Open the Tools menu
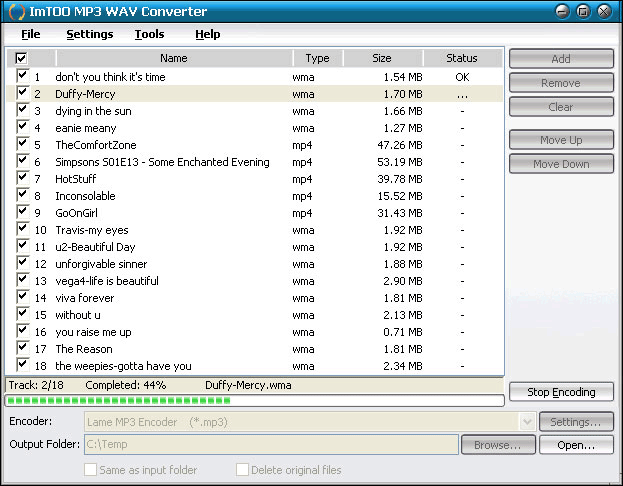The height and width of the screenshot is (486, 623). pyautogui.click(x=149, y=34)
